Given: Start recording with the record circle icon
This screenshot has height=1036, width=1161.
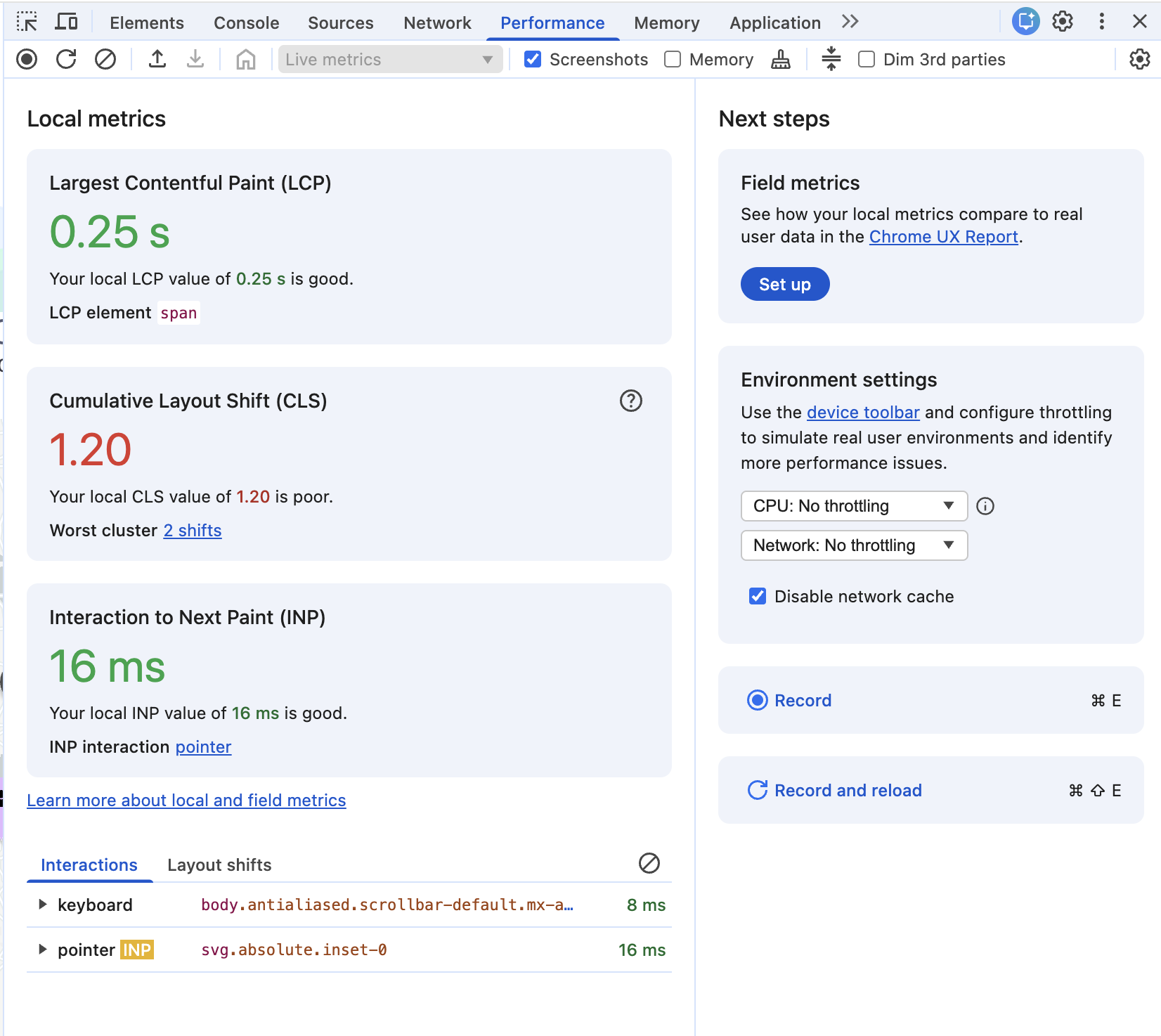Looking at the screenshot, I should [27, 60].
